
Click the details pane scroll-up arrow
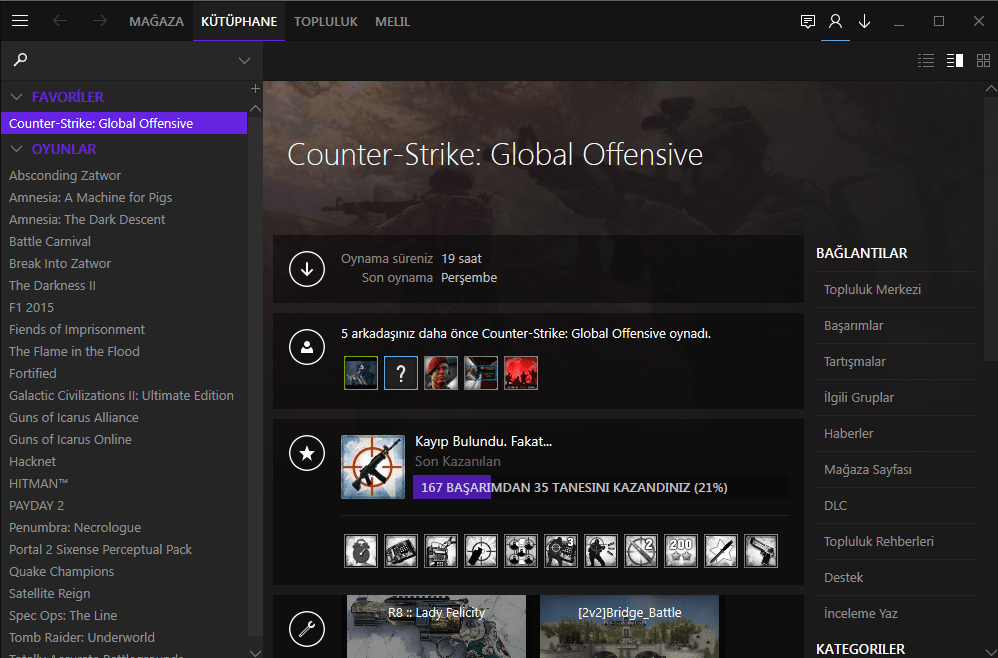coord(991,89)
